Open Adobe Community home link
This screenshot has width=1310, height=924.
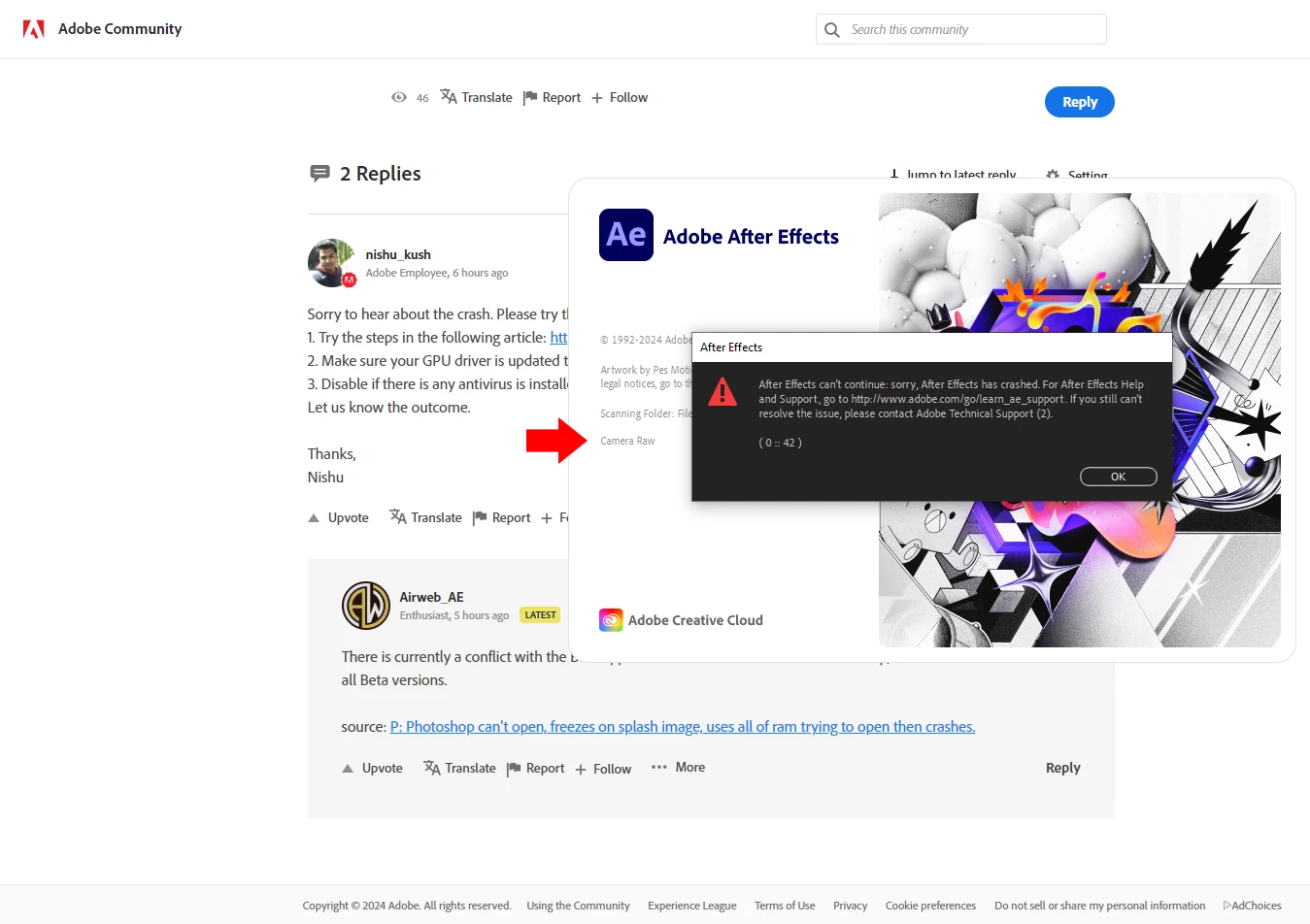click(x=119, y=29)
